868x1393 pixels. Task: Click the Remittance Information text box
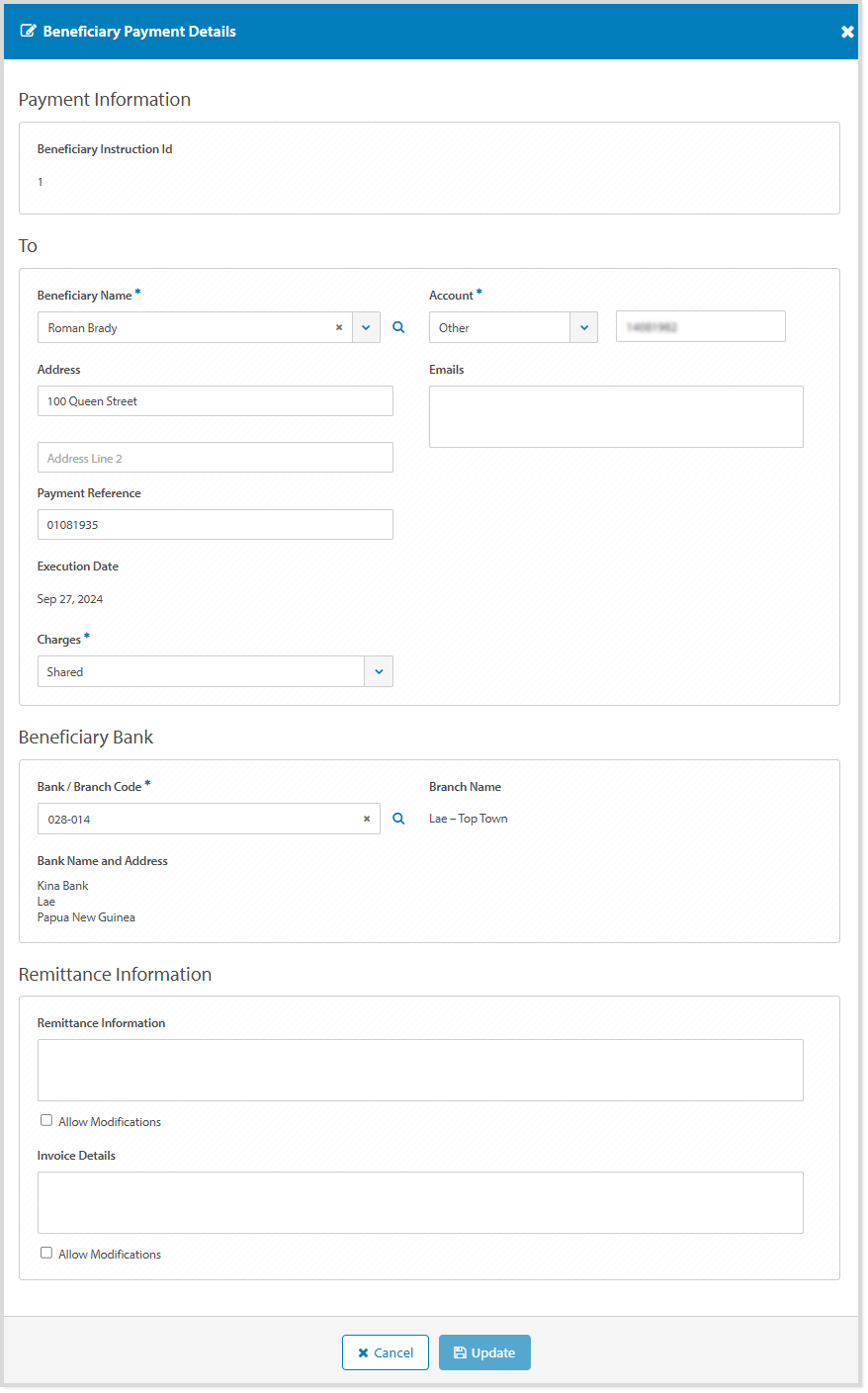coord(420,1070)
